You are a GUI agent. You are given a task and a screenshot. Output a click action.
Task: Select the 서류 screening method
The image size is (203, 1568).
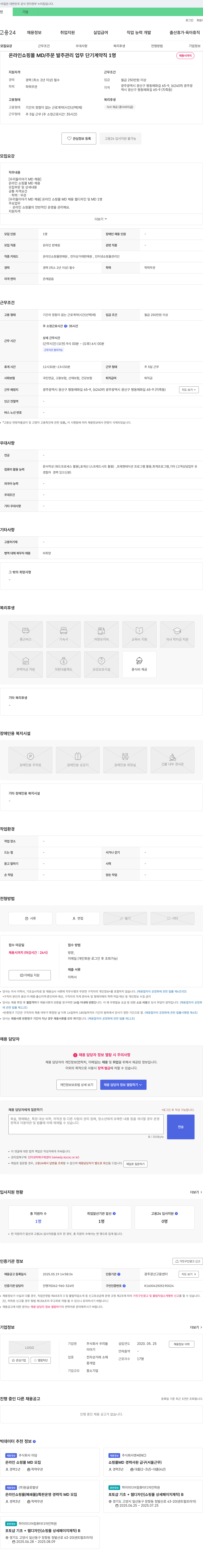coord(30,919)
